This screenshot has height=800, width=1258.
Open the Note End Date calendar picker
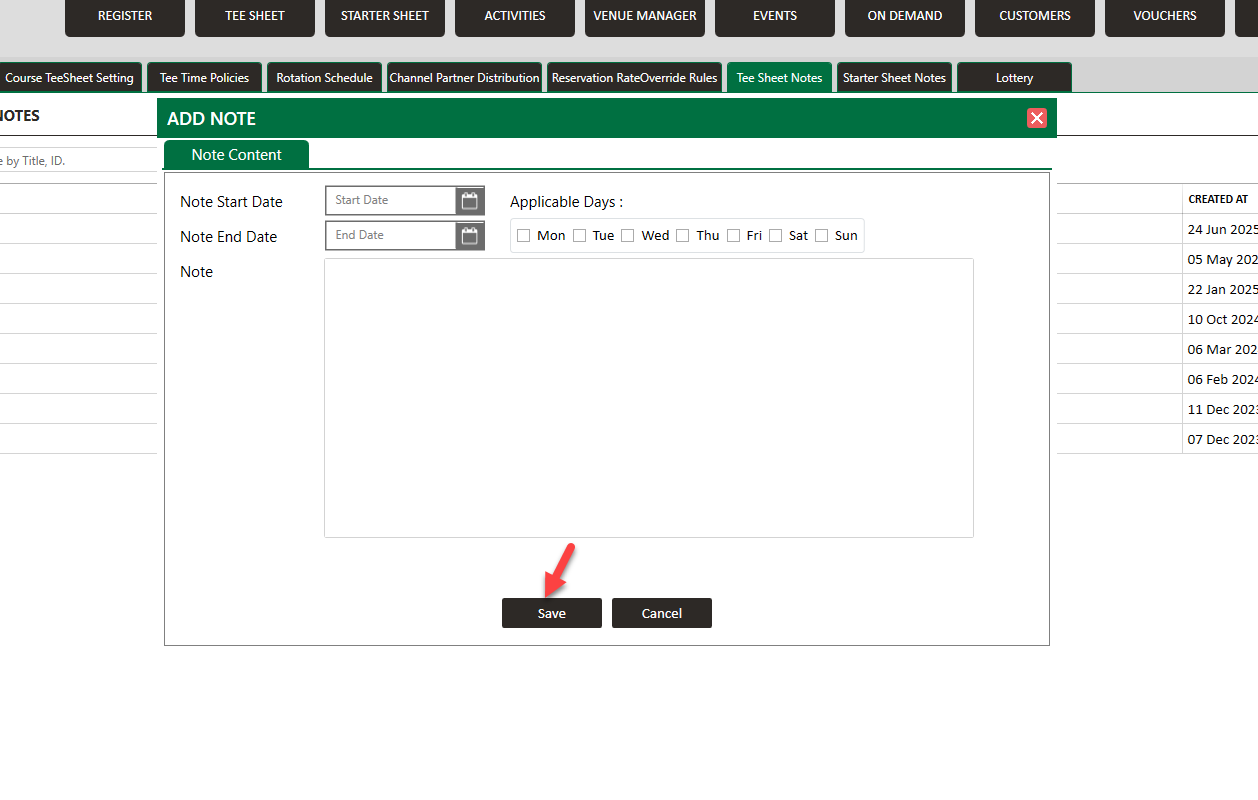click(x=470, y=236)
